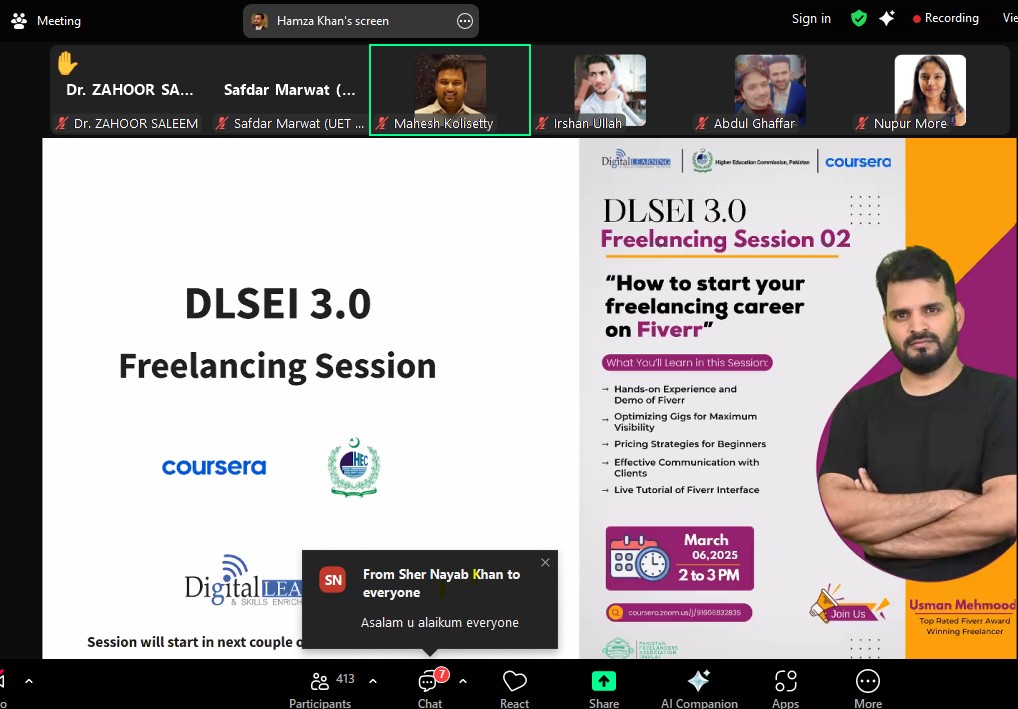The image size is (1018, 709).
Task: Select Mahesh Kolisetty's video thumbnail
Action: (449, 88)
